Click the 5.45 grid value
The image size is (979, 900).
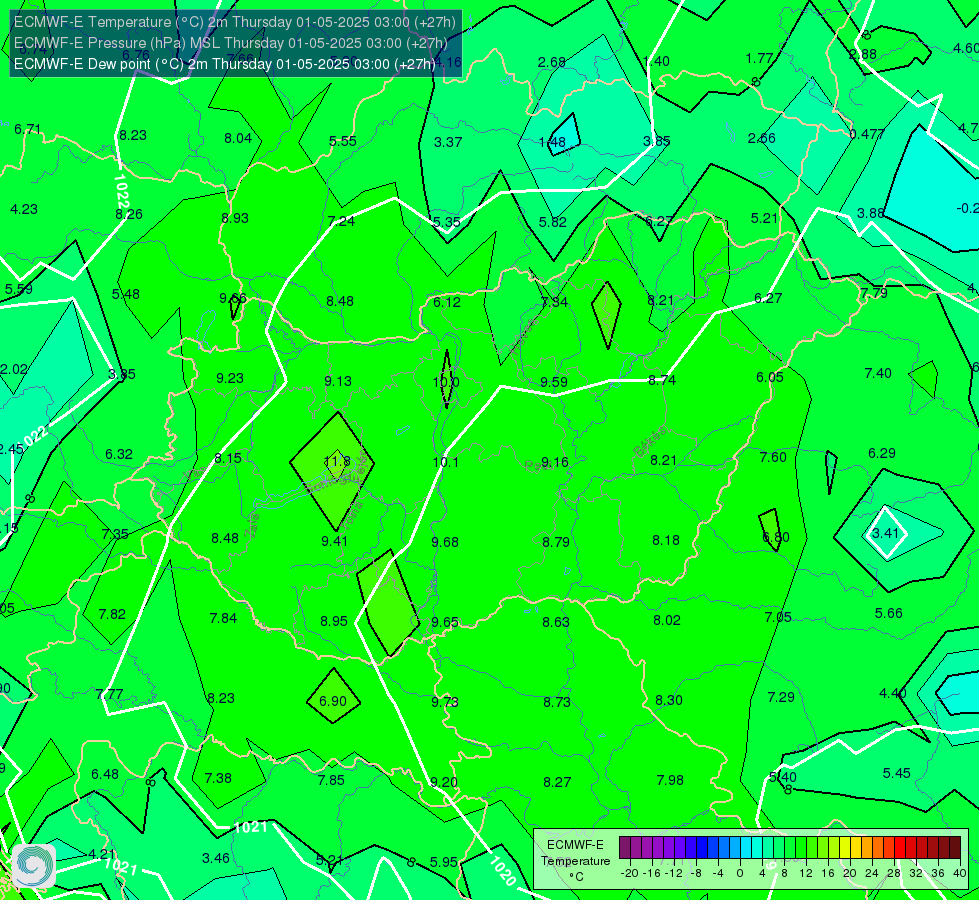(897, 773)
